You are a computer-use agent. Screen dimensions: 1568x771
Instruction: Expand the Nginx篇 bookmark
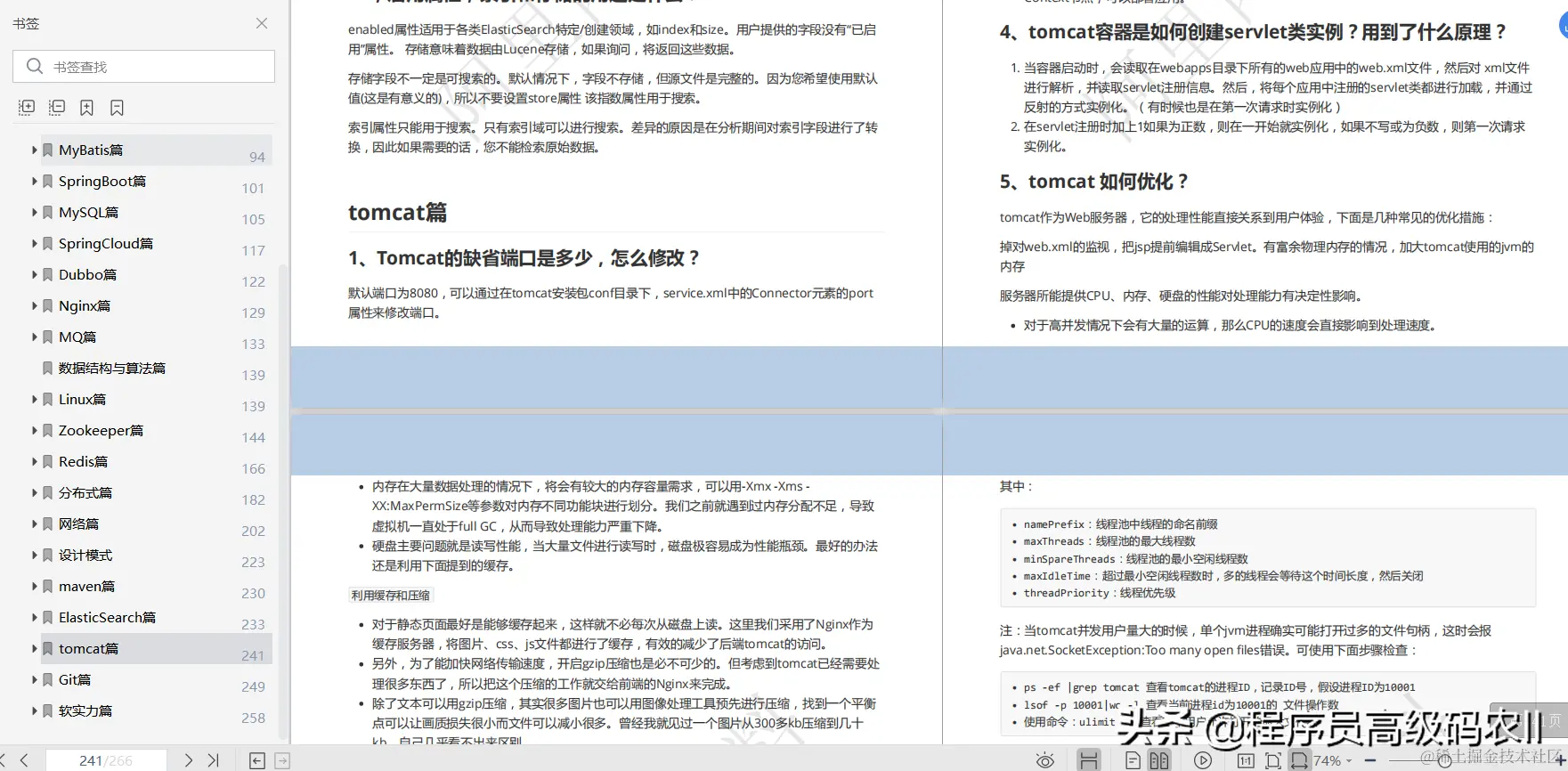(x=35, y=305)
